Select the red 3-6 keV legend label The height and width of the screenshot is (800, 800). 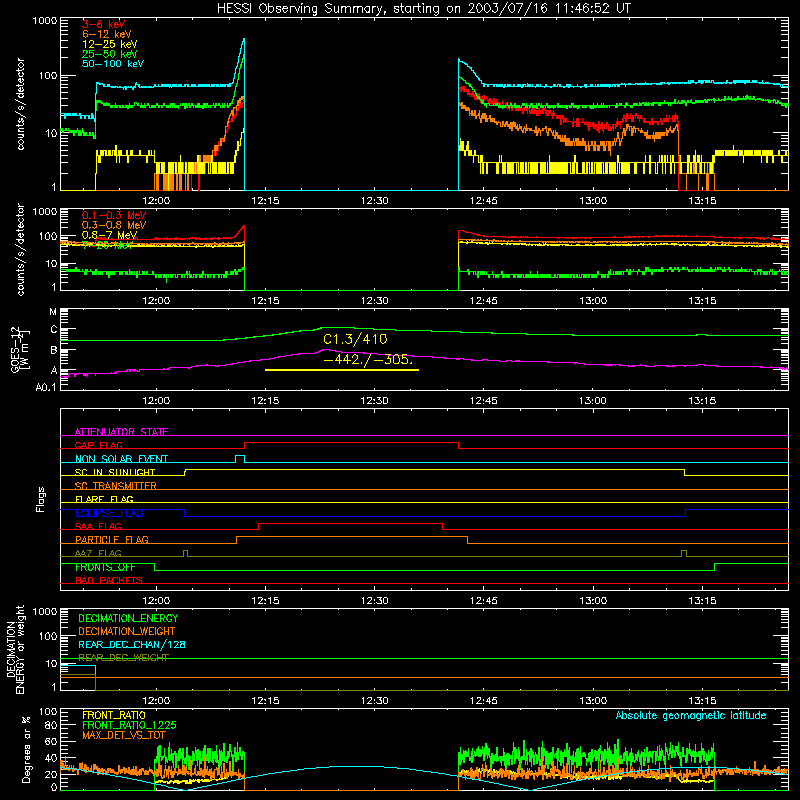point(104,24)
